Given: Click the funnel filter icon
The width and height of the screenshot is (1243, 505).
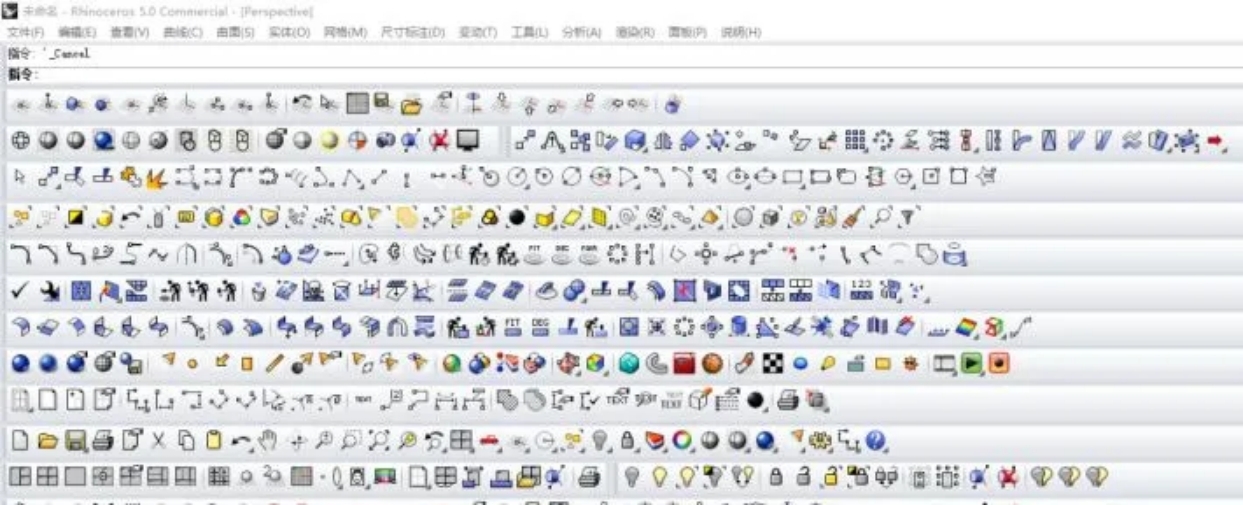Looking at the screenshot, I should [908, 216].
